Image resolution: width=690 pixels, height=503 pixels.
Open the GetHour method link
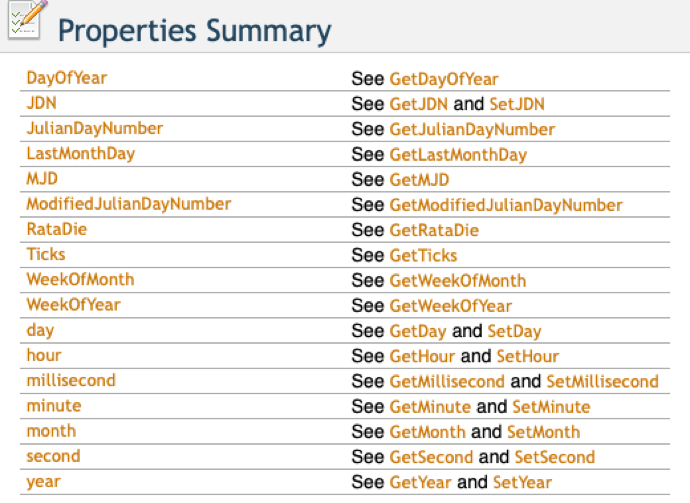coord(421,356)
